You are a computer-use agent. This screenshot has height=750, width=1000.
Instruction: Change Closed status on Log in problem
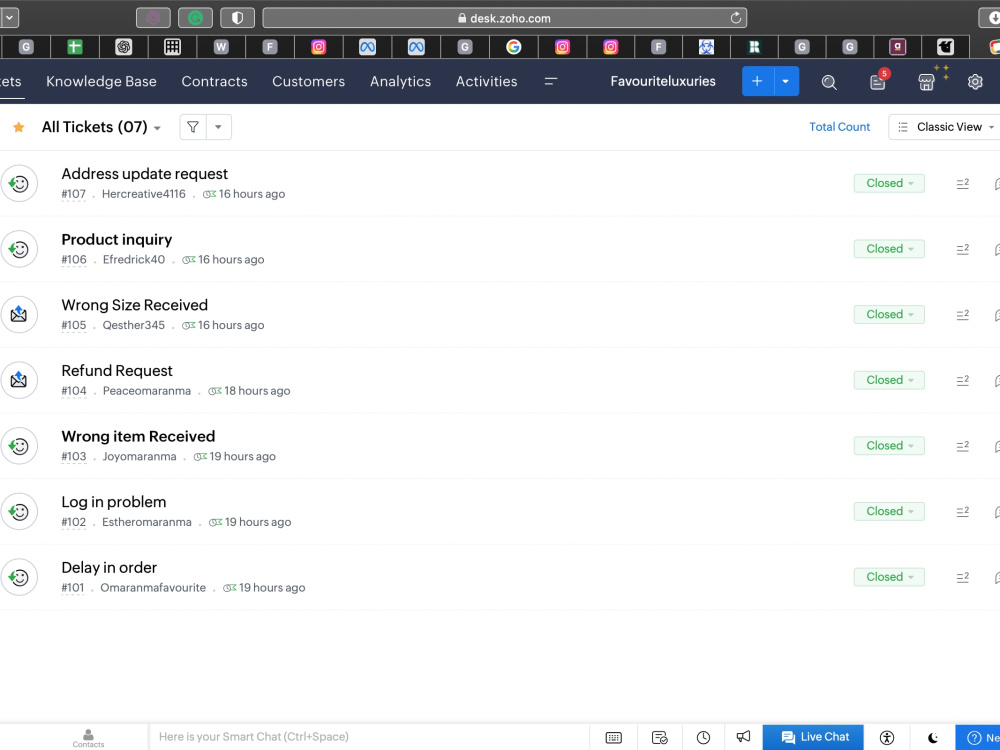[x=889, y=511]
